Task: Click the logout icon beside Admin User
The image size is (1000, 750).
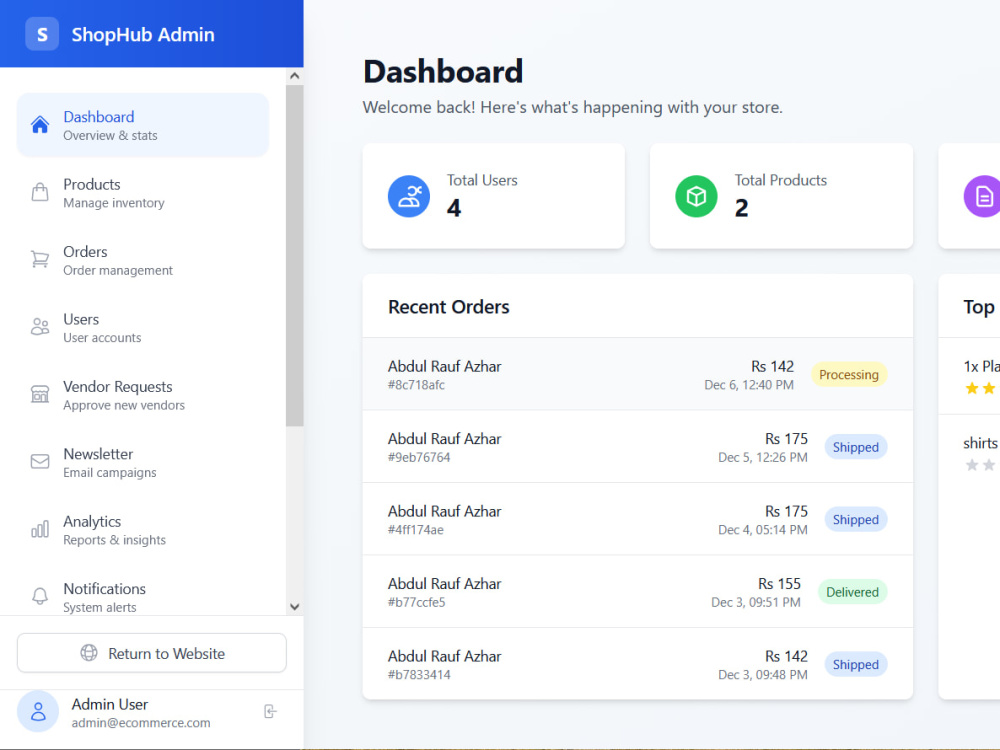Action: [x=270, y=712]
